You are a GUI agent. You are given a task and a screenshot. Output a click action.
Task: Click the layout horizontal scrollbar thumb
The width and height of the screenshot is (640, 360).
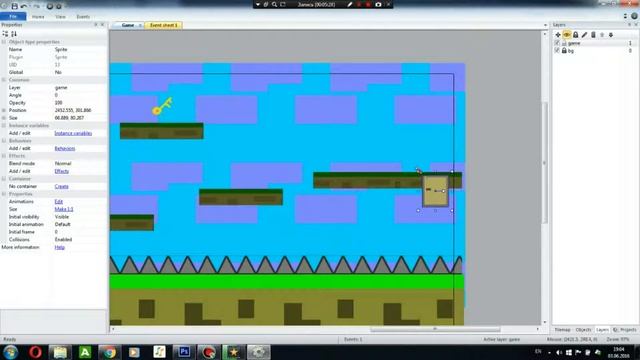pos(435,329)
